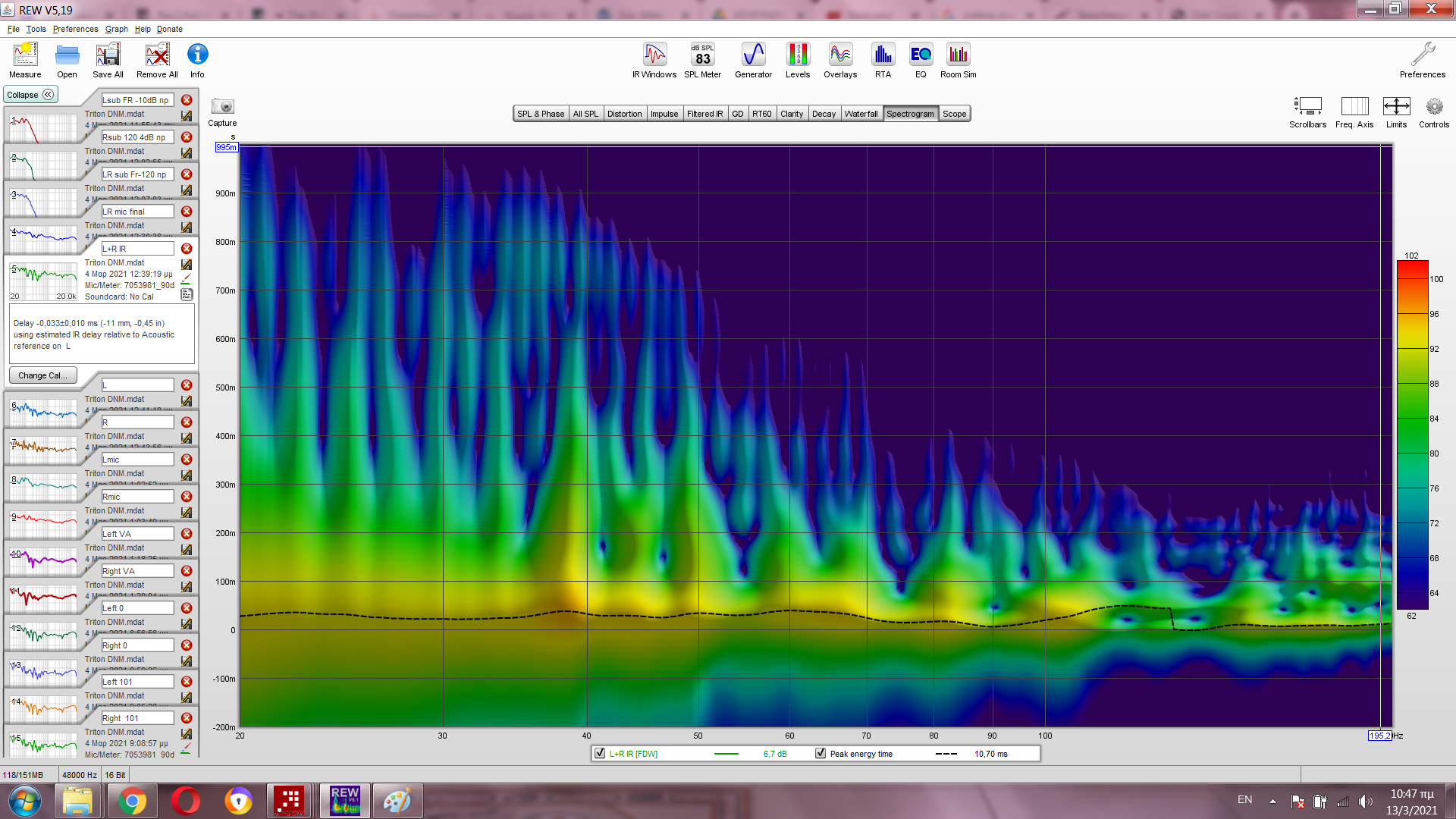Toggle graph Scrollbars display
The width and height of the screenshot is (1456, 819).
click(x=1307, y=107)
